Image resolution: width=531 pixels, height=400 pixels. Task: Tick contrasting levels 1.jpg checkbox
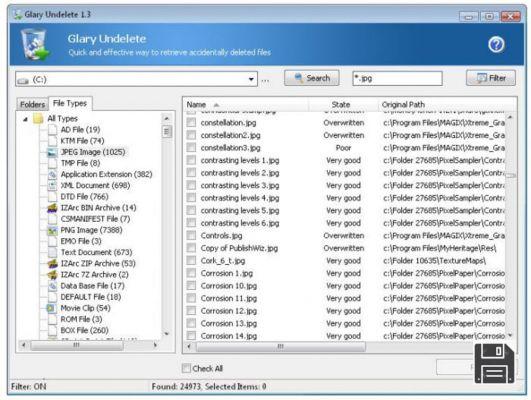click(x=191, y=160)
